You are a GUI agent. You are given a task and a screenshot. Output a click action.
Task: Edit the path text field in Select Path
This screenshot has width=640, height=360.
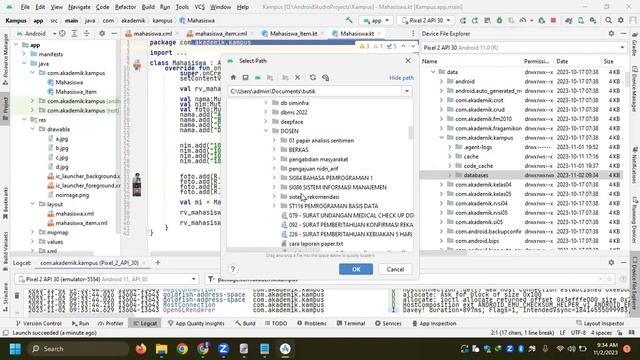(x=315, y=91)
